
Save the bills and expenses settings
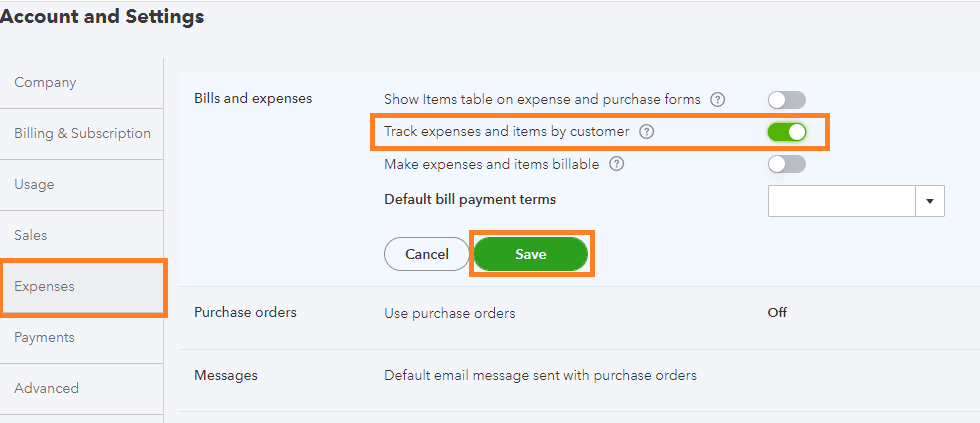pyautogui.click(x=531, y=255)
